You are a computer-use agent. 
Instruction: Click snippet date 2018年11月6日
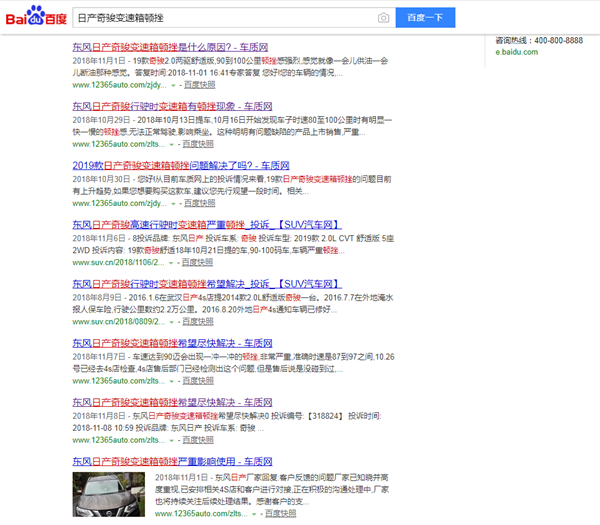99,238
